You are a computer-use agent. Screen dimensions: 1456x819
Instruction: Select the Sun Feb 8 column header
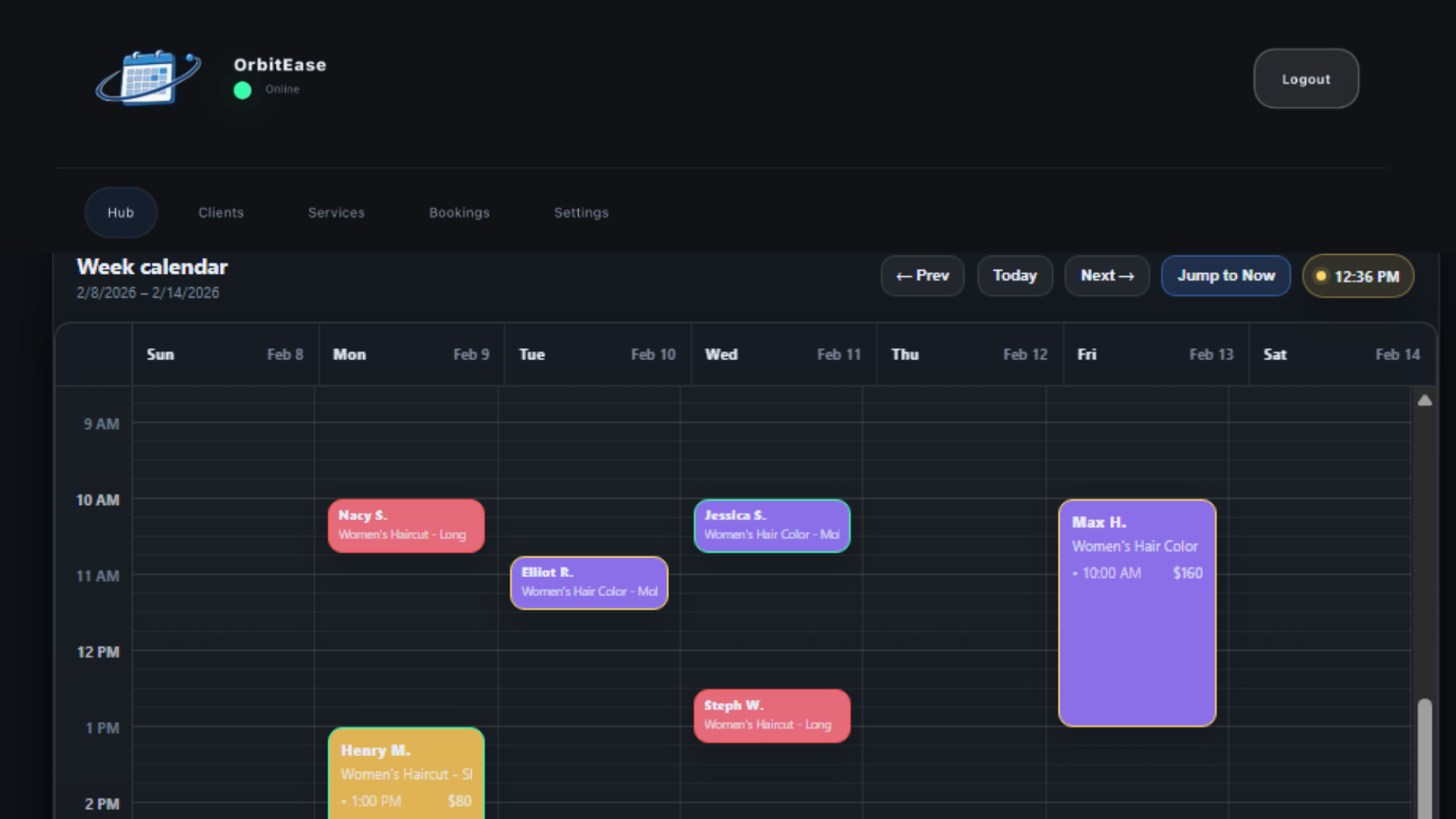click(x=225, y=355)
